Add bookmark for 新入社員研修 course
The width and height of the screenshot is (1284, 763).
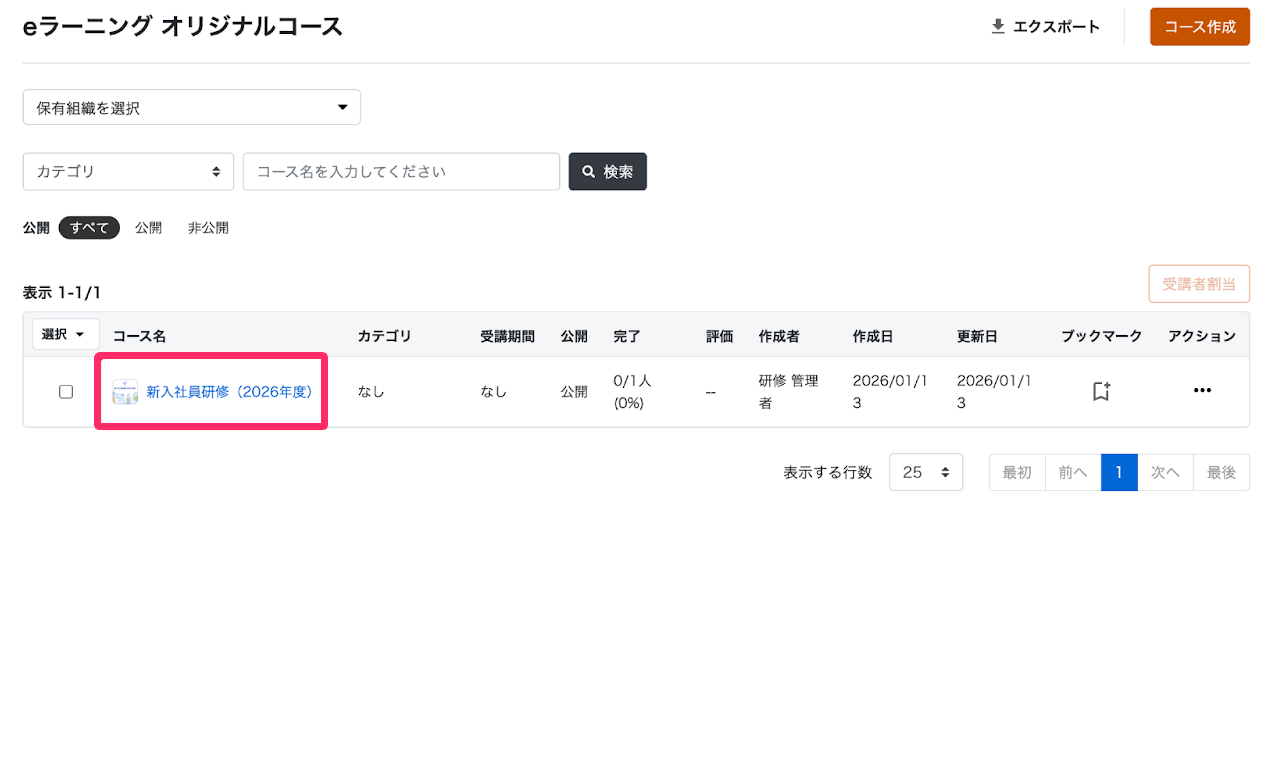[x=1101, y=391]
